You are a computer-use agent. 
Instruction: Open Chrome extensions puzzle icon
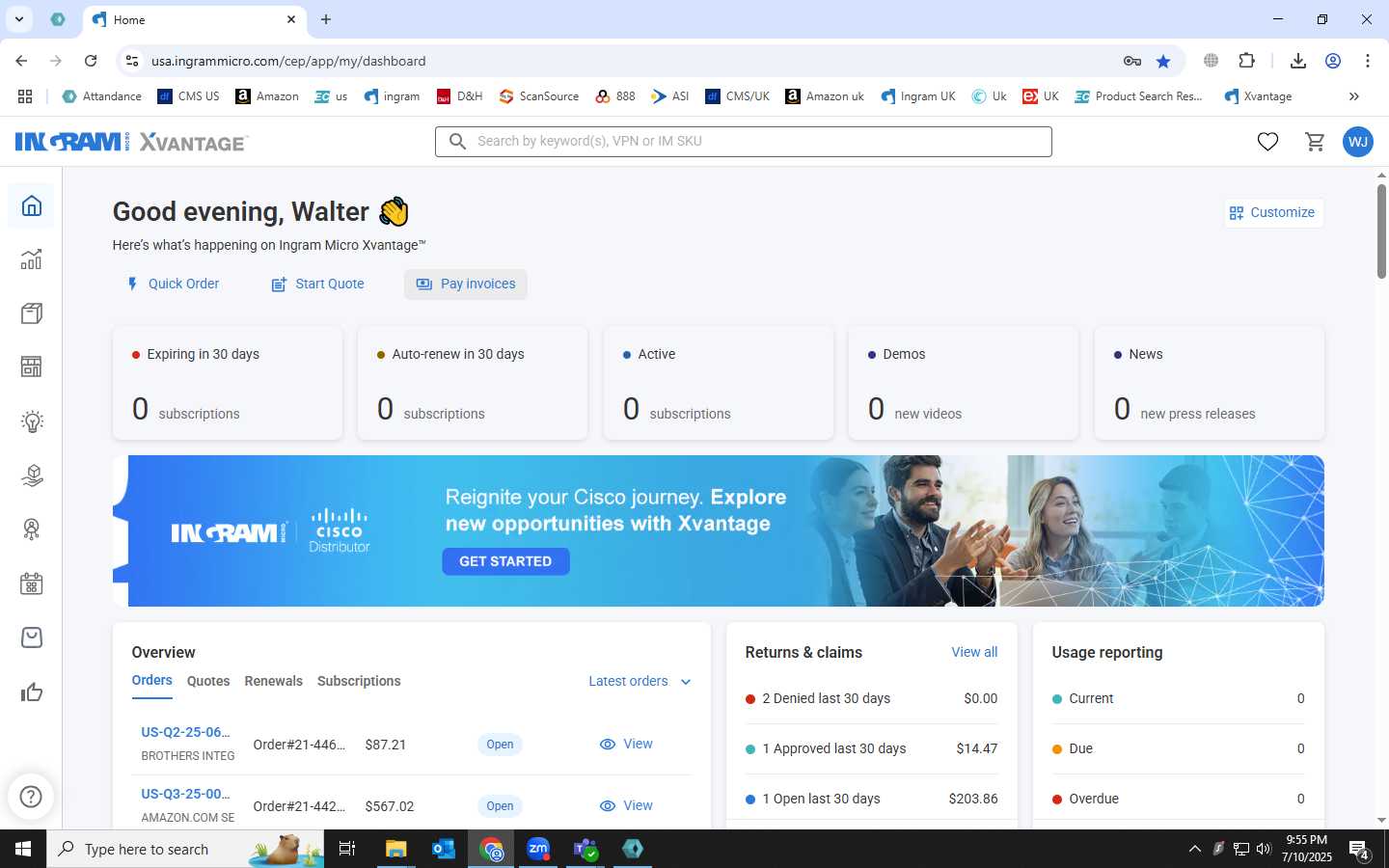[x=1246, y=61]
